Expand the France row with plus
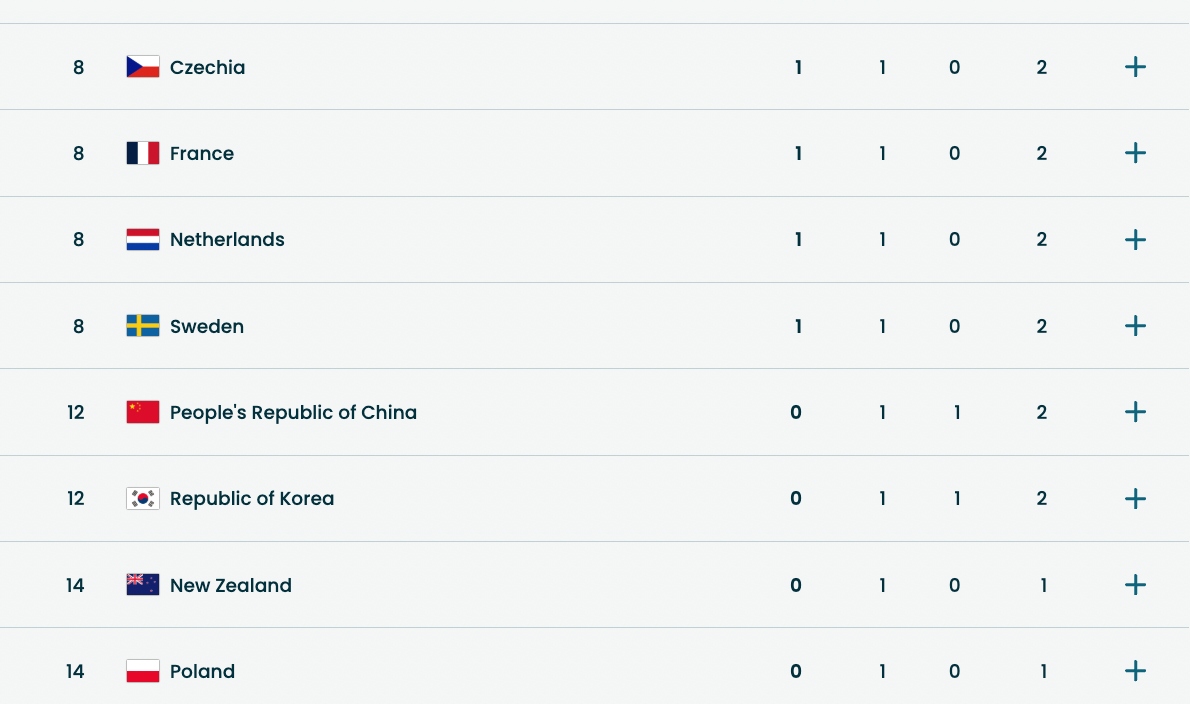 click(1135, 153)
